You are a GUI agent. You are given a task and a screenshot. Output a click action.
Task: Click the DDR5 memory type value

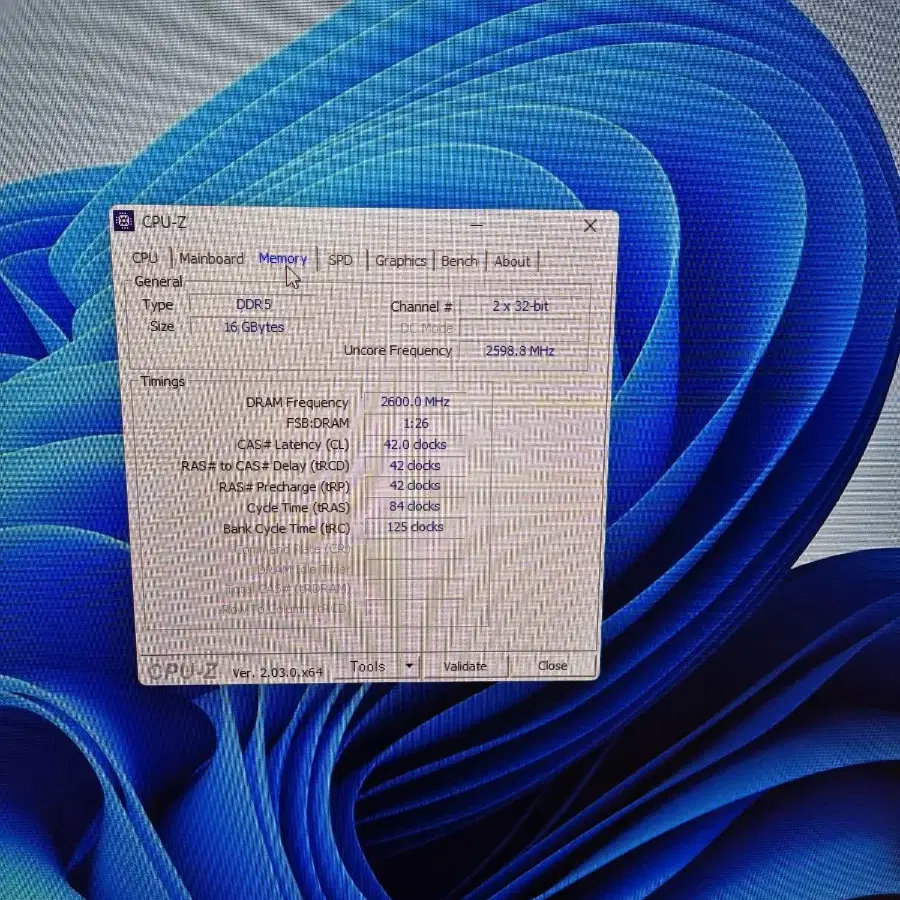(x=253, y=304)
